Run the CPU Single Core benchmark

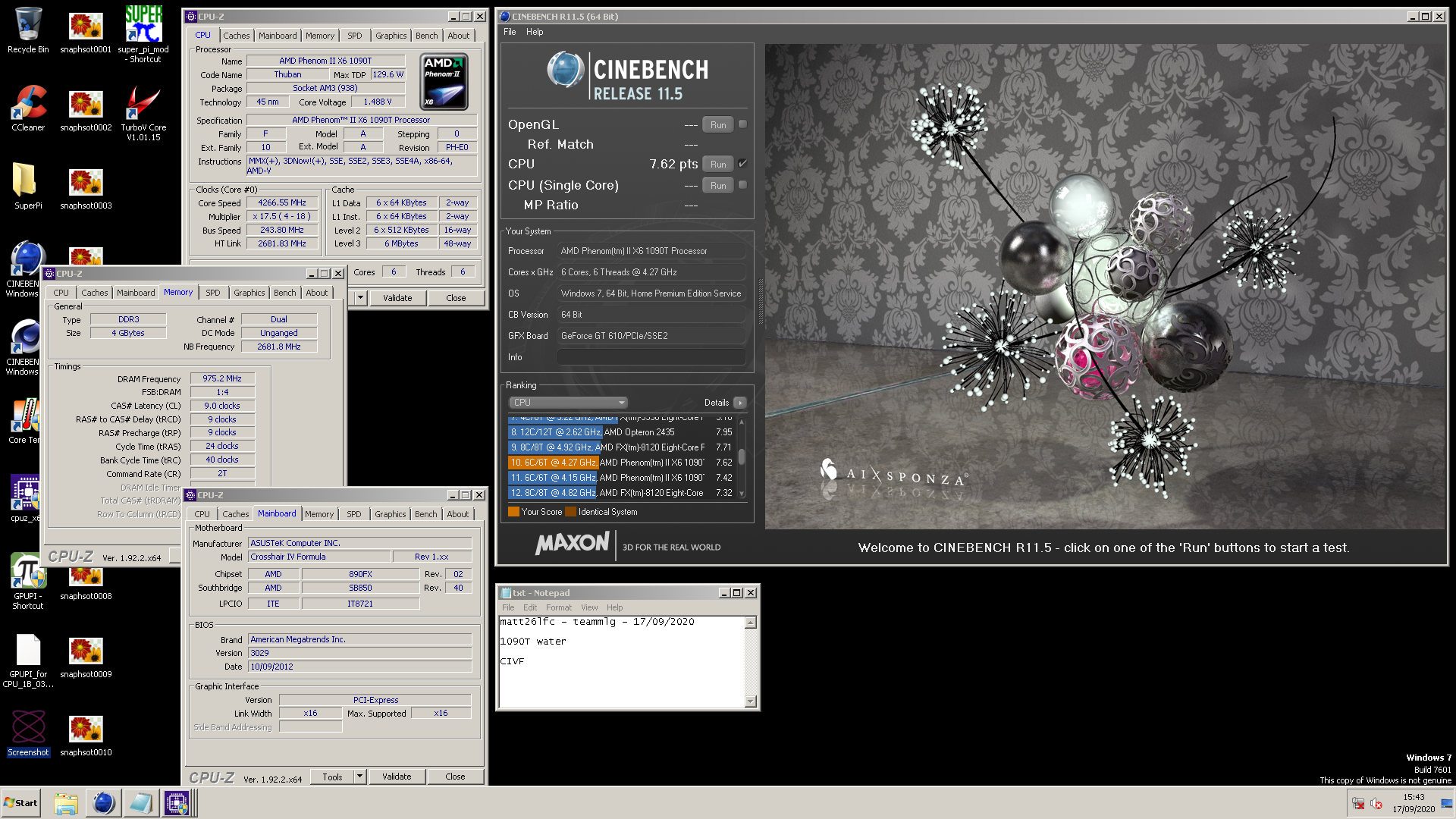click(x=718, y=186)
